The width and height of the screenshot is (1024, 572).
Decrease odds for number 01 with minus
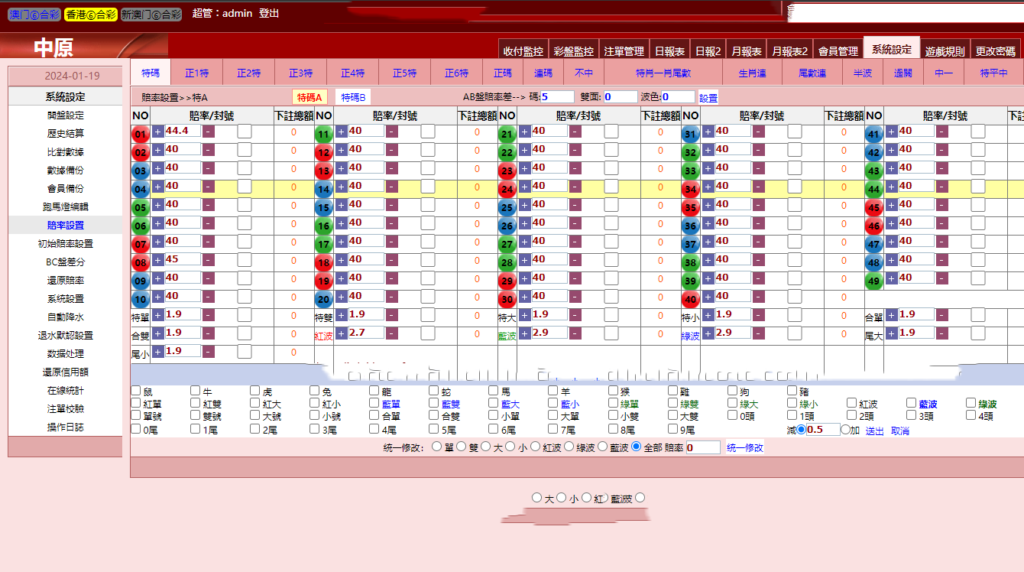[208, 131]
